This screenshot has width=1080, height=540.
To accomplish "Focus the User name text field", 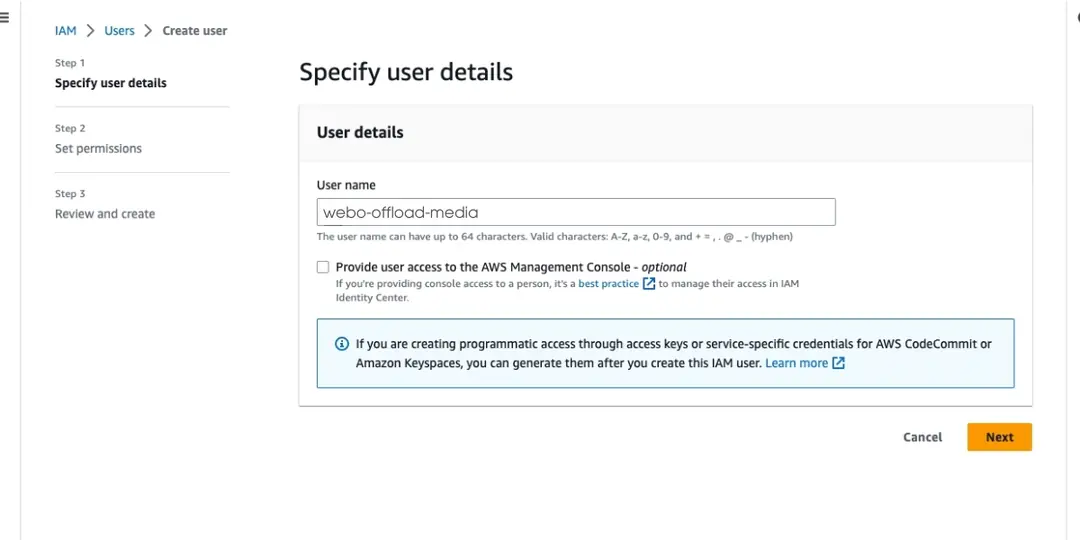I will click(x=575, y=212).
